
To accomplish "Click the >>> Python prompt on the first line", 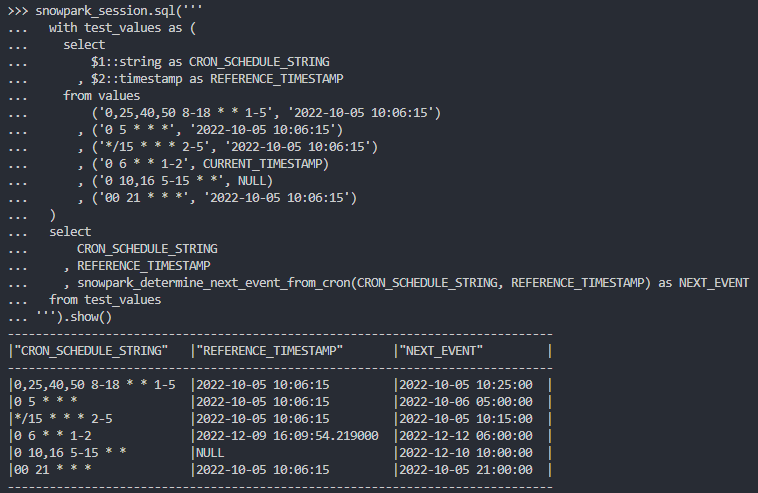I will pos(17,12).
